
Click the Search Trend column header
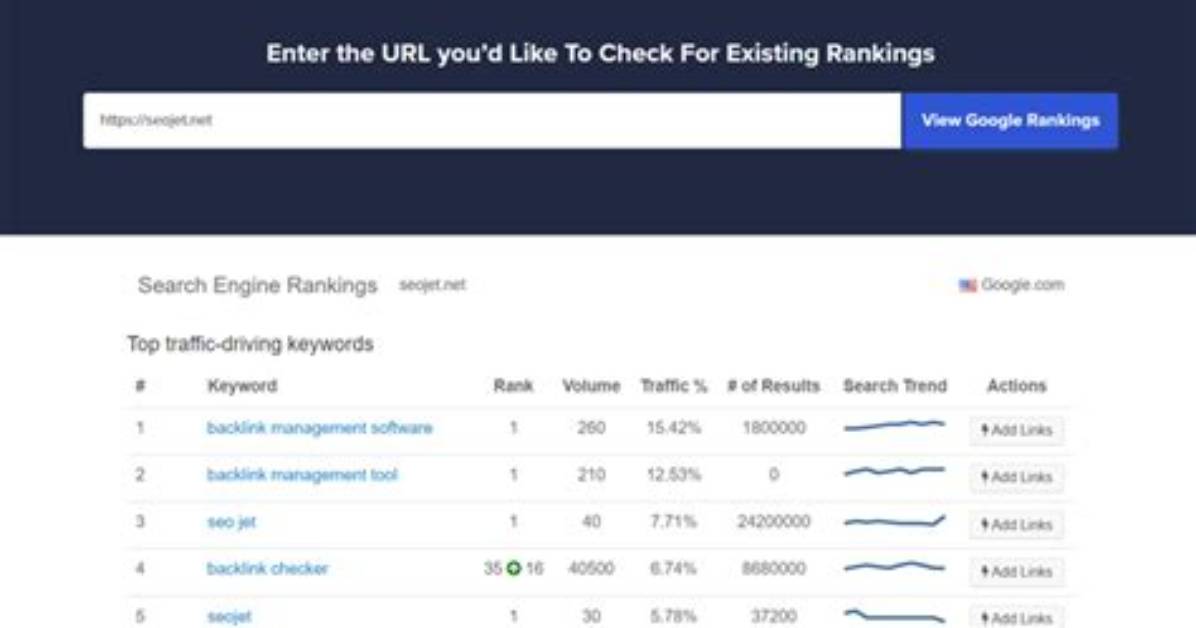895,386
